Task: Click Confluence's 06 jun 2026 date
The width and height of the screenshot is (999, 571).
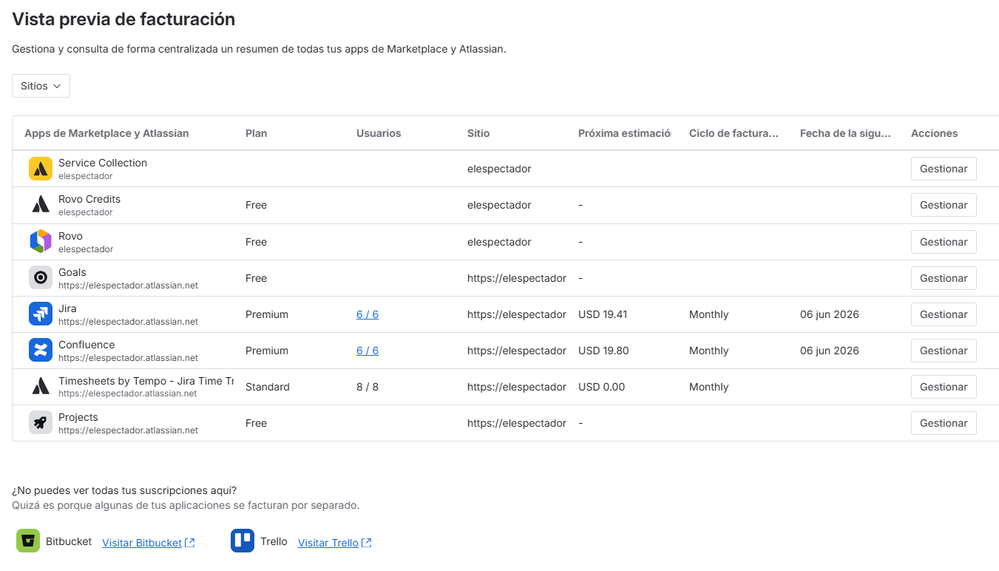Action: (830, 351)
